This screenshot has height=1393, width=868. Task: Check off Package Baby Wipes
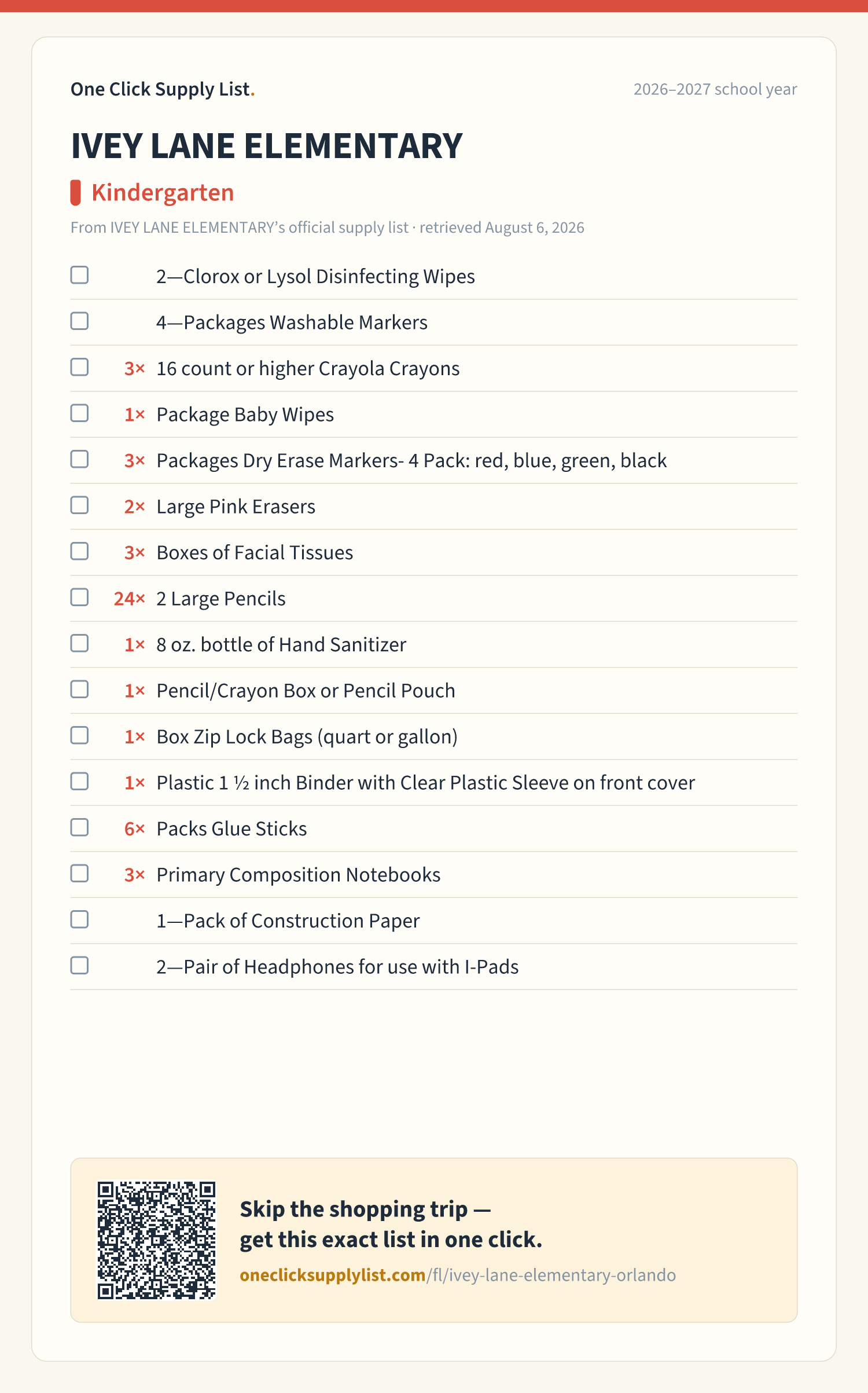pos(79,413)
